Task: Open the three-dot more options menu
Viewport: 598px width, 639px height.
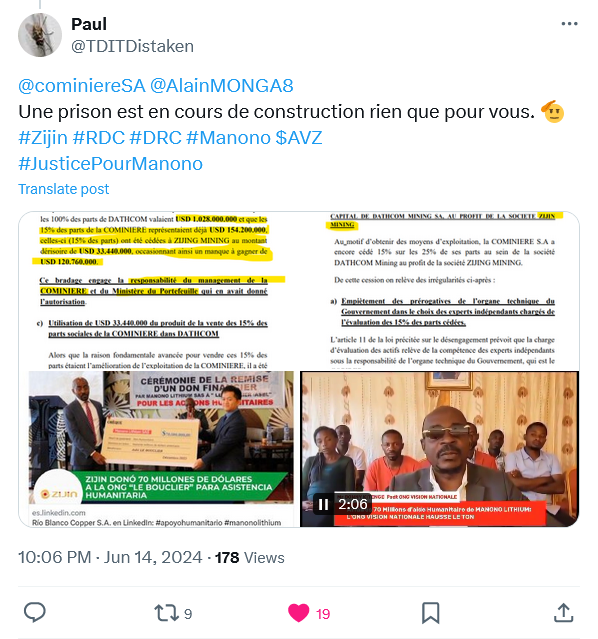Action: 569,24
